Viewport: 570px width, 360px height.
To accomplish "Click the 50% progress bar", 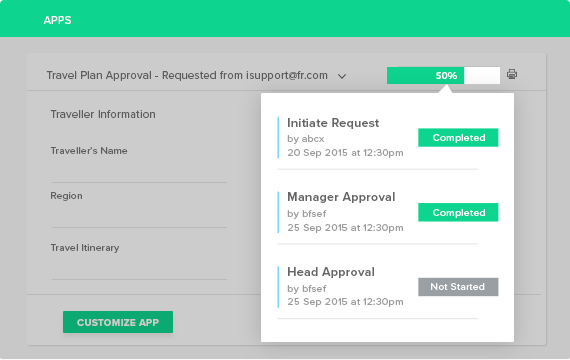I will coord(443,76).
